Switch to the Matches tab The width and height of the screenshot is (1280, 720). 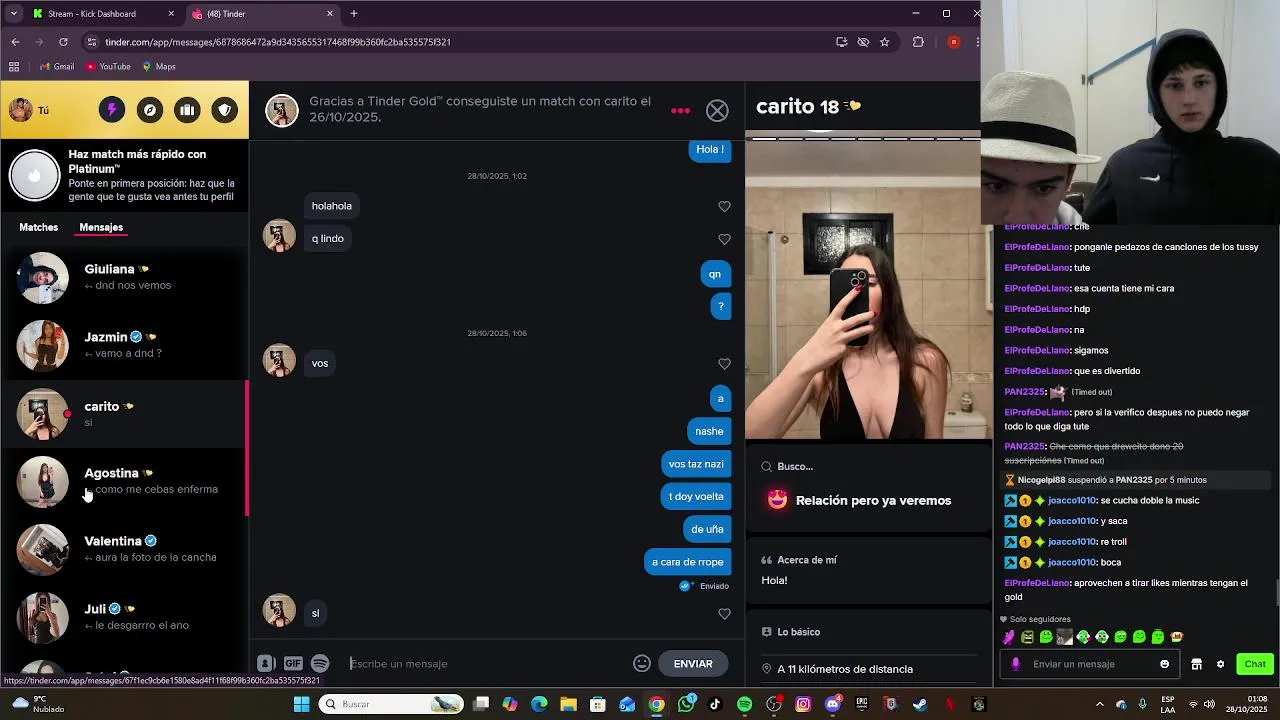click(x=39, y=227)
